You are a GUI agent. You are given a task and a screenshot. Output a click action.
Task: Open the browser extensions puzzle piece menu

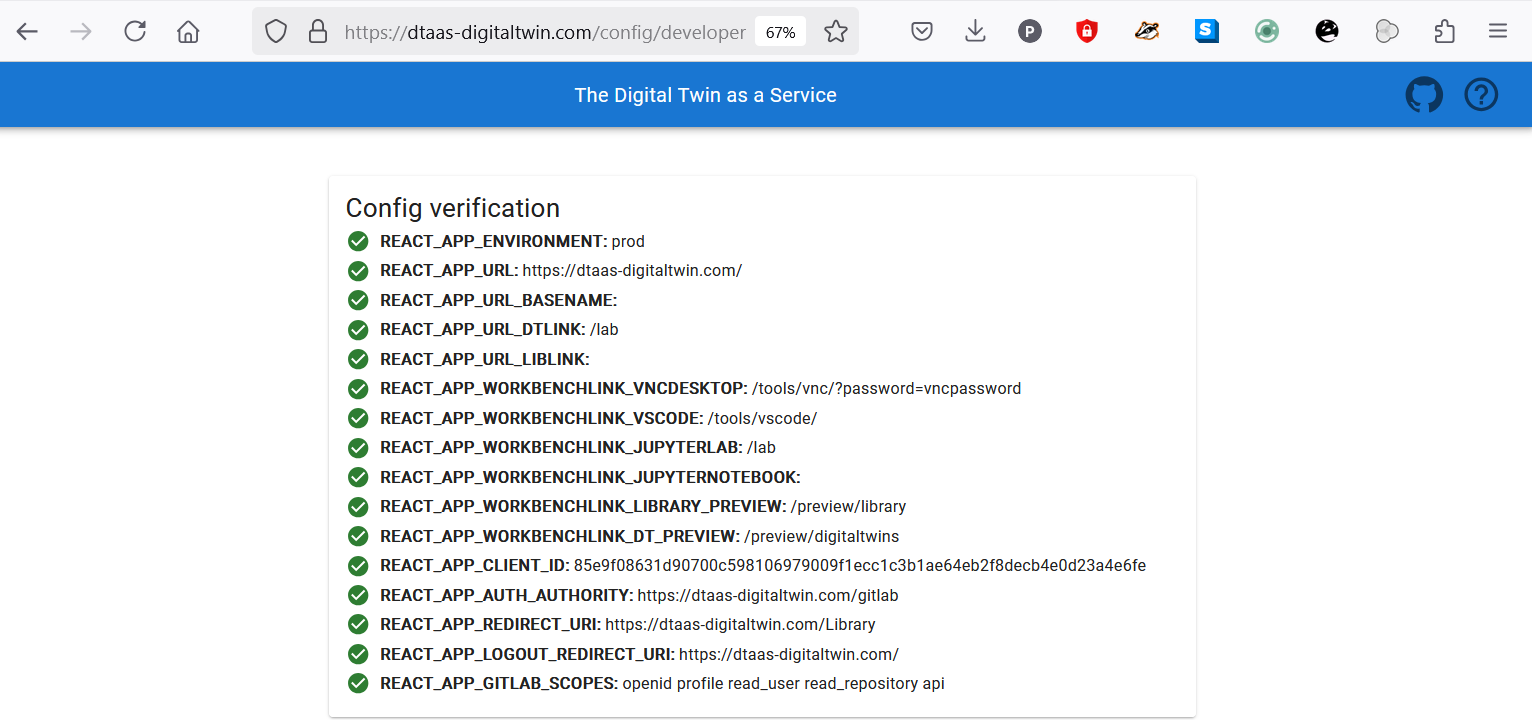[1444, 31]
